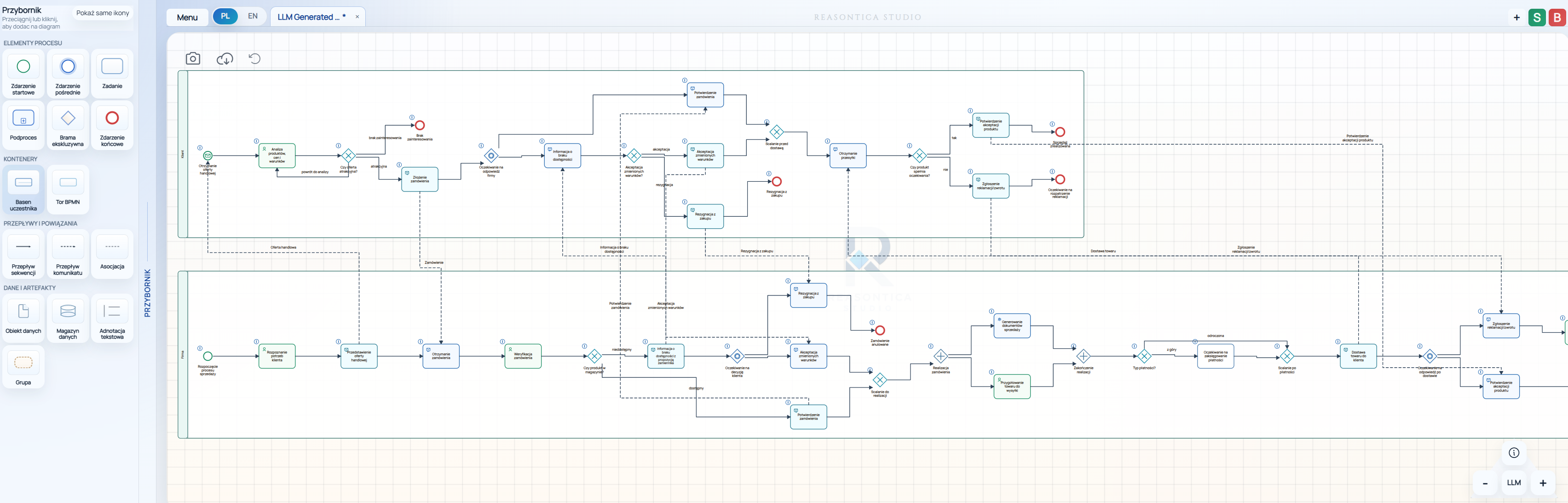Select the Generowanie dokumentów sprzedaży task
The width and height of the screenshot is (1568, 503).
tap(1012, 326)
